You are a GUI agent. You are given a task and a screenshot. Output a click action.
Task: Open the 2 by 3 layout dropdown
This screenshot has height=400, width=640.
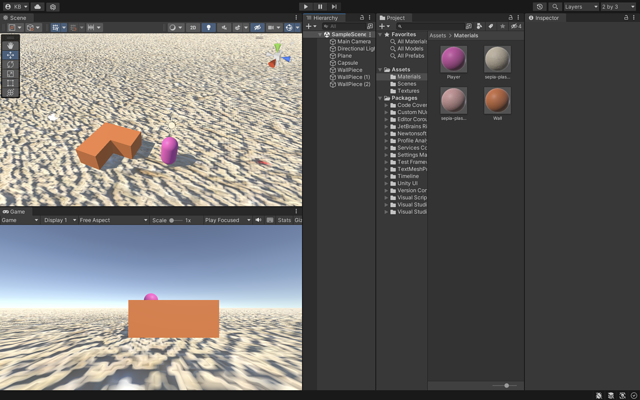pos(618,7)
